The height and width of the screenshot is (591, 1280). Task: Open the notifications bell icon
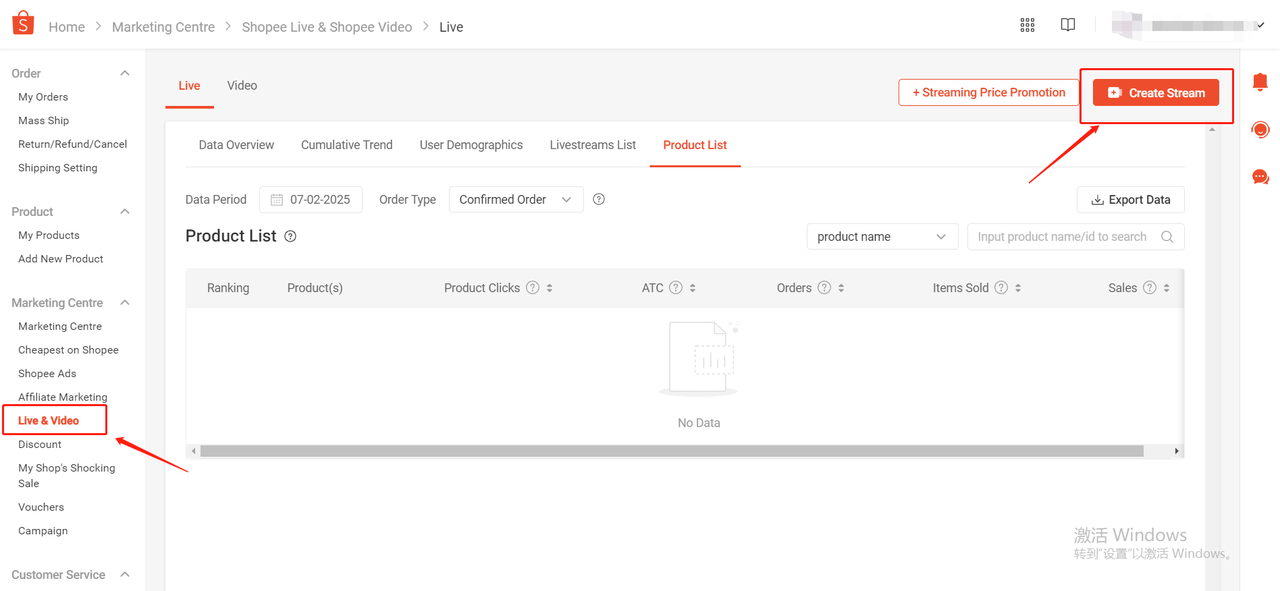click(1260, 82)
